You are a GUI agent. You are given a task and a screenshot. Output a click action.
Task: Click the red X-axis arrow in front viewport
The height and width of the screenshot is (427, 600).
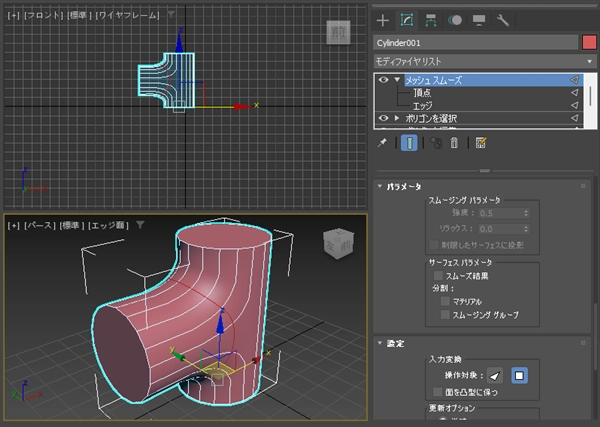242,106
